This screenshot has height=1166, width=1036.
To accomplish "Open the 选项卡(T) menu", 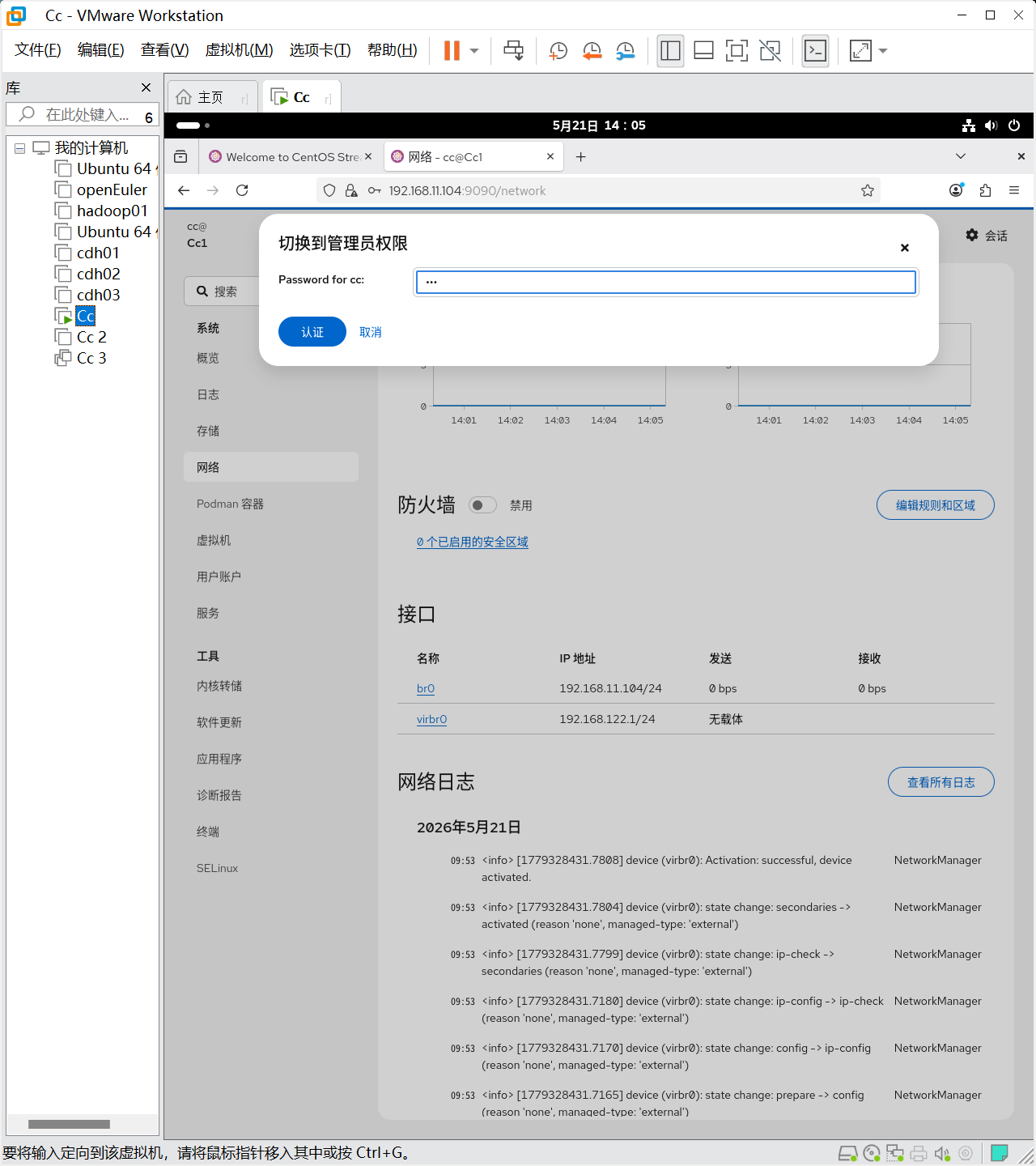I will coord(321,50).
